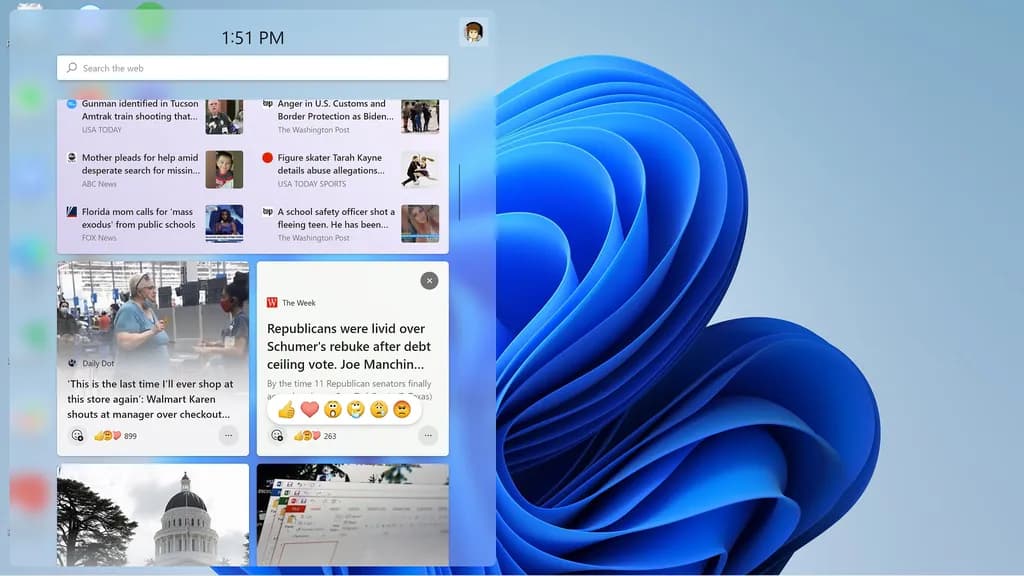
Task: Dismiss The Week story card
Action: point(429,281)
